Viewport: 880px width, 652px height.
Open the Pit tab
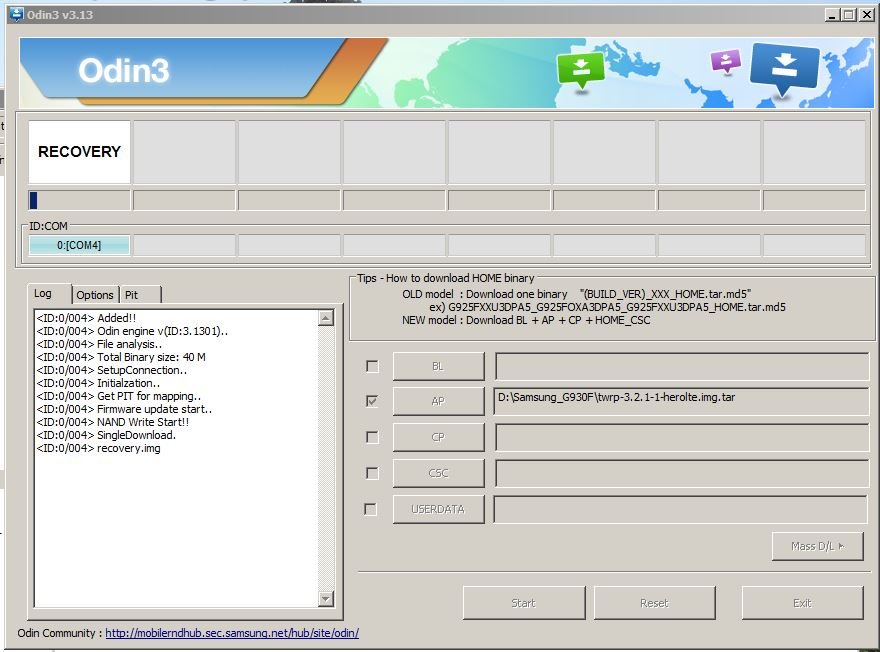coord(140,295)
